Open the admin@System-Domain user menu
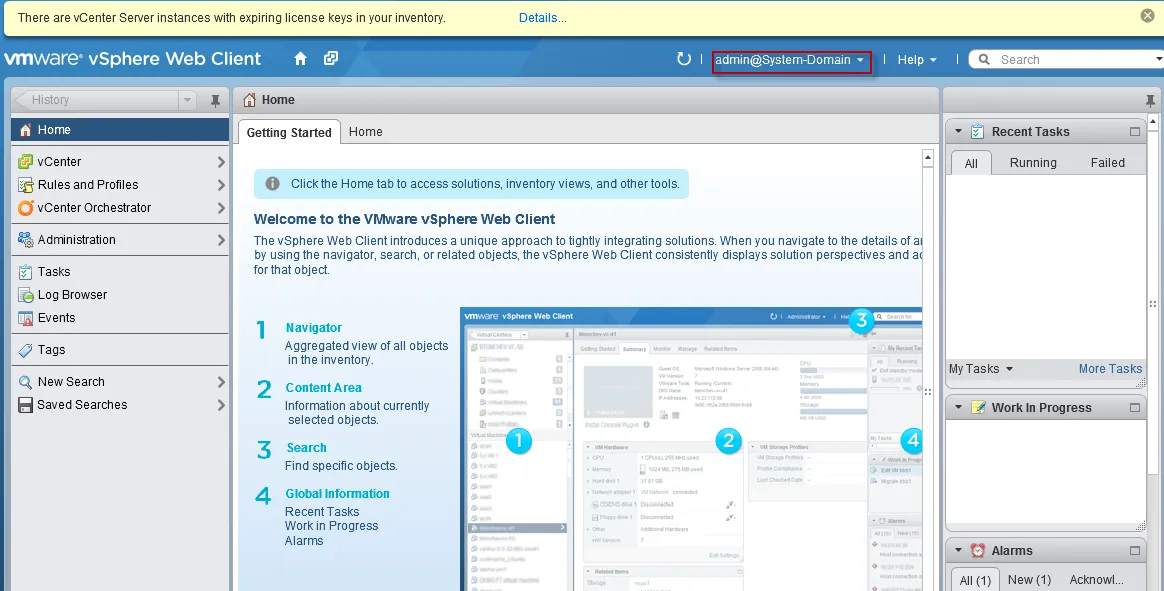This screenshot has width=1164, height=591. (790, 60)
